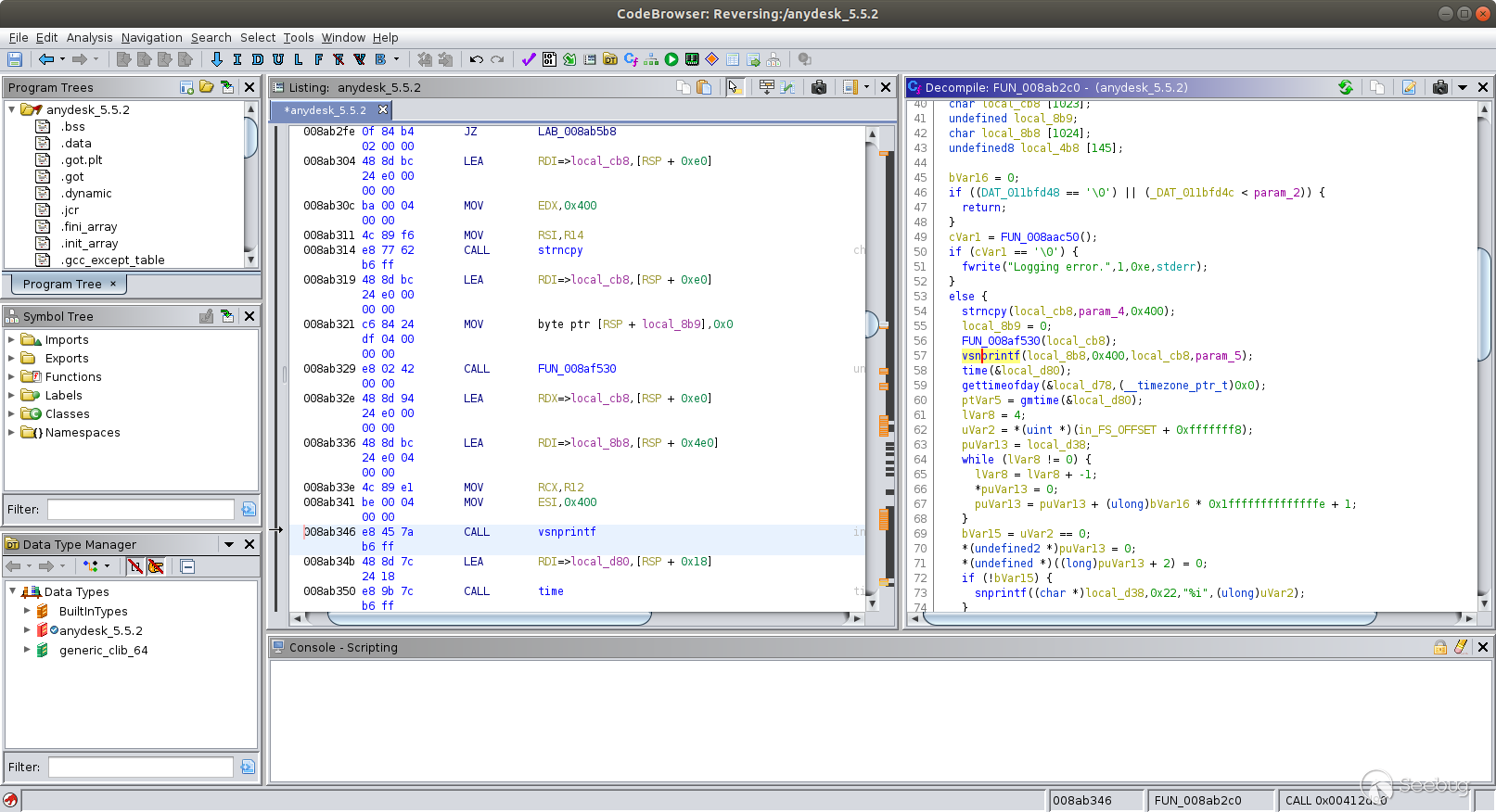Click strncpy call in the Listing
The width and height of the screenshot is (1496, 812).
560,250
